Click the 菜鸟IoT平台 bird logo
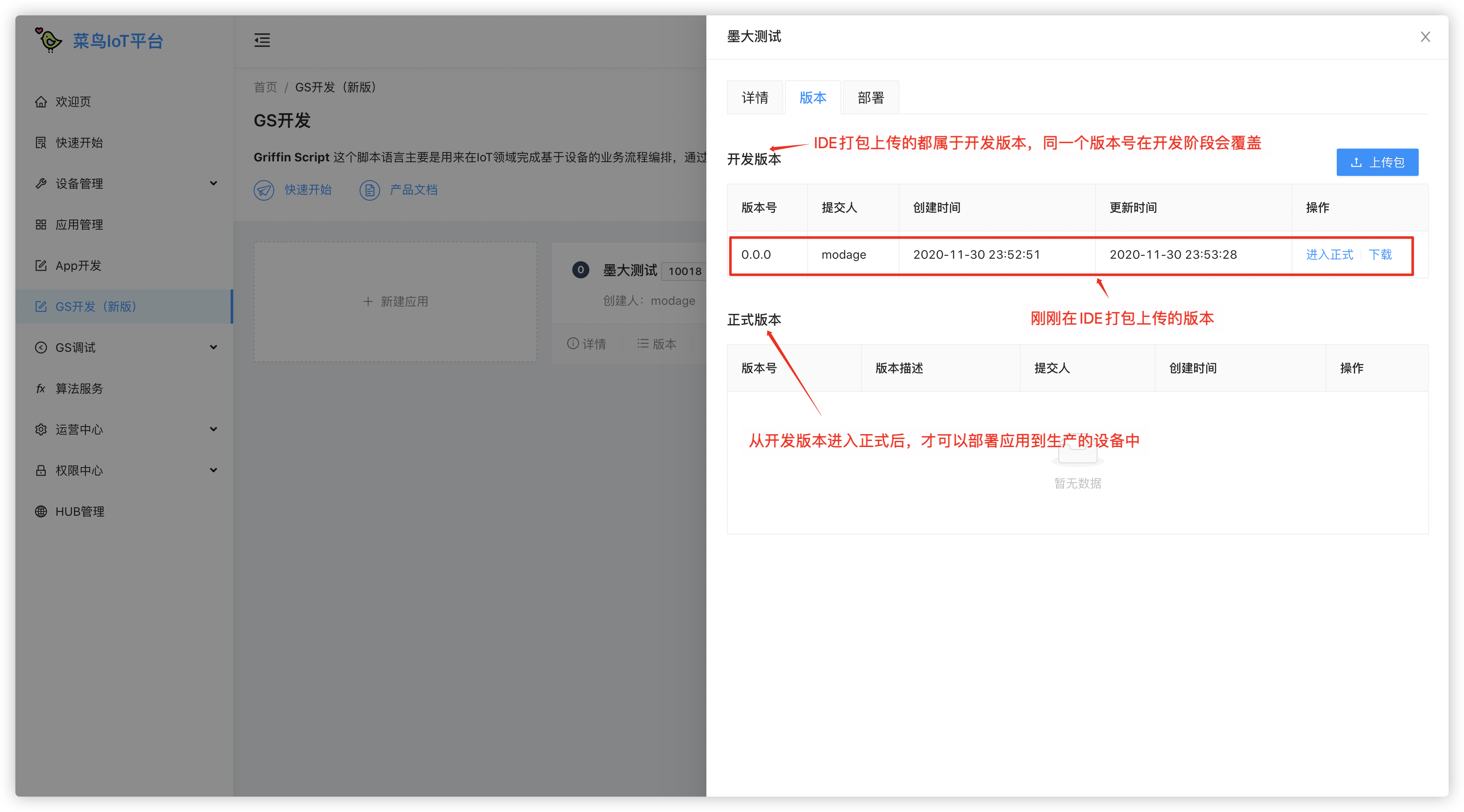 click(49, 41)
